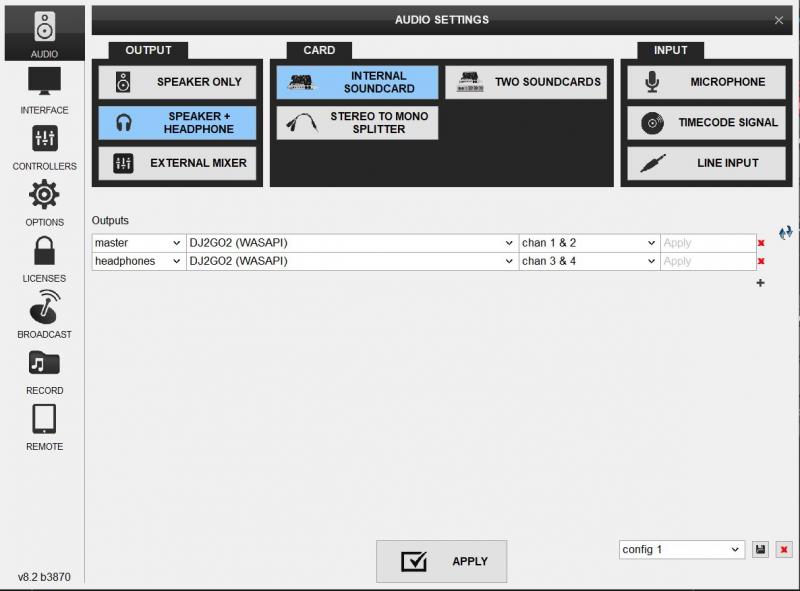Click the CARD section tab label

(319, 51)
